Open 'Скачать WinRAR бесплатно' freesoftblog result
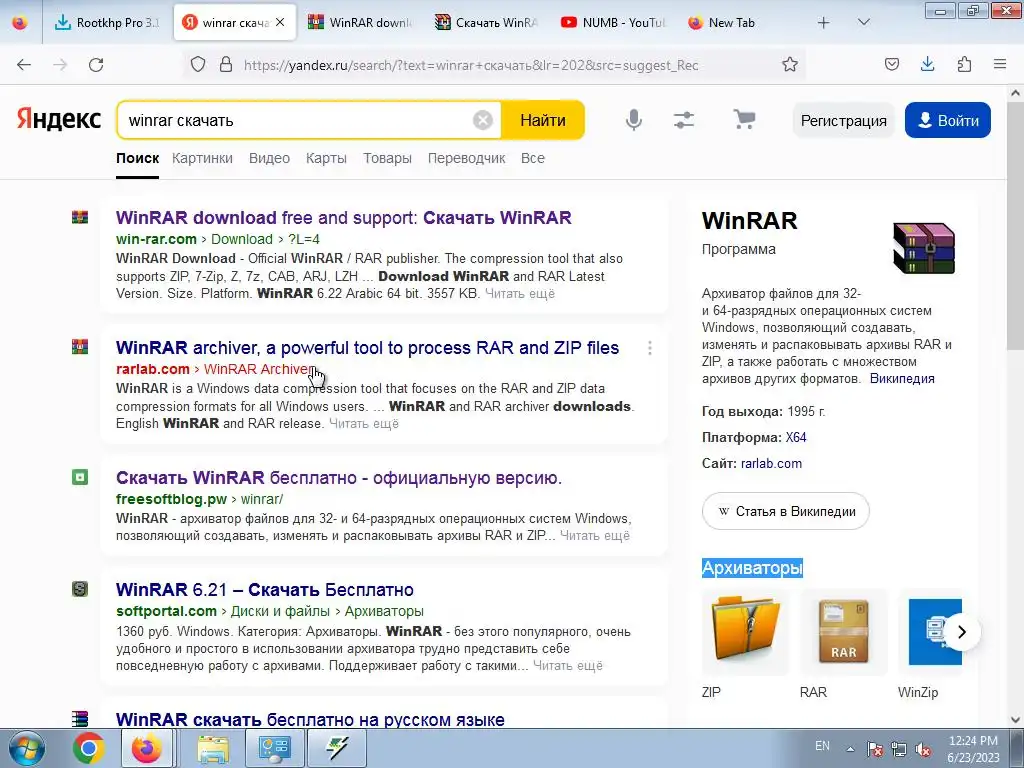 click(339, 478)
